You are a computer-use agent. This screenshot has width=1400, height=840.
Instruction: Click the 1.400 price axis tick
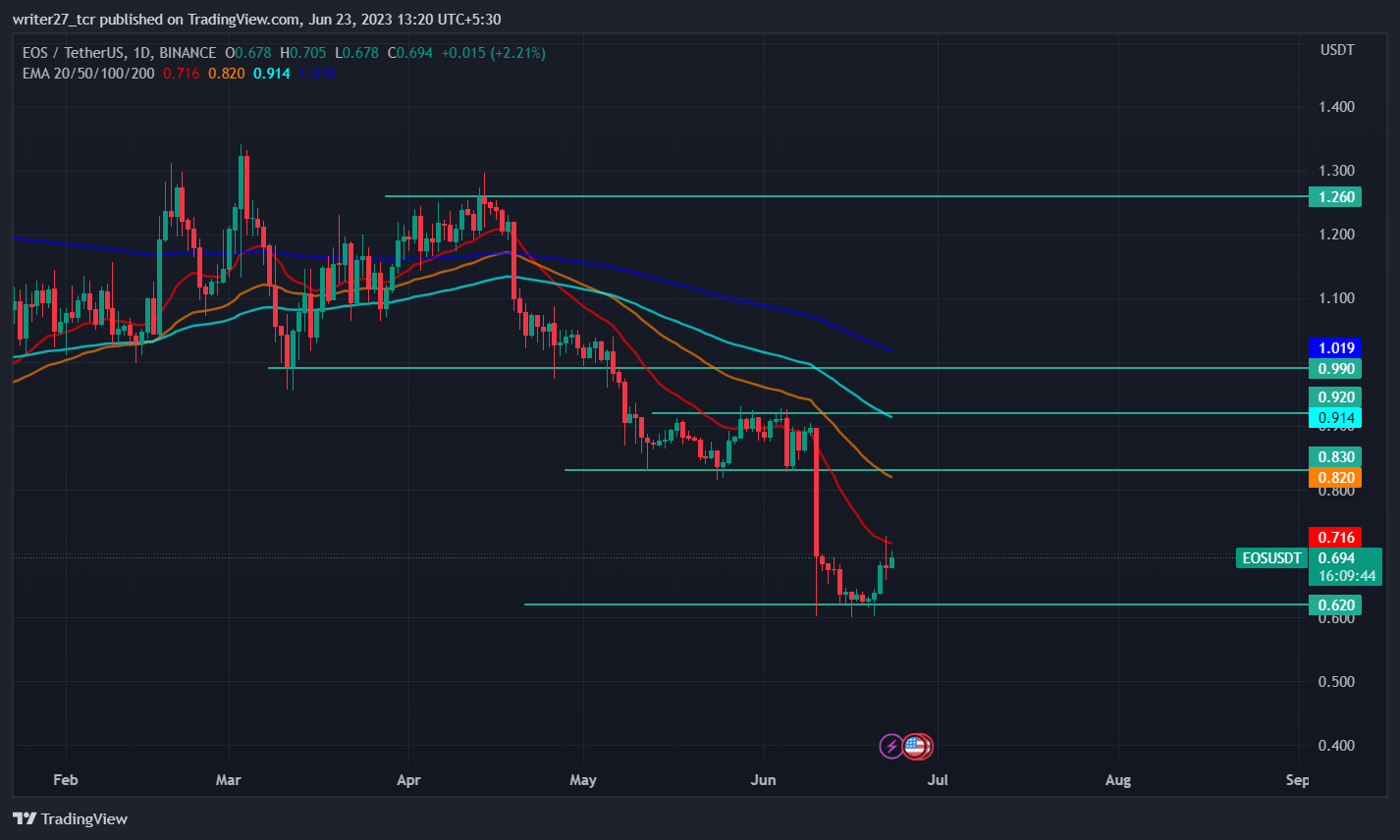coord(1336,107)
